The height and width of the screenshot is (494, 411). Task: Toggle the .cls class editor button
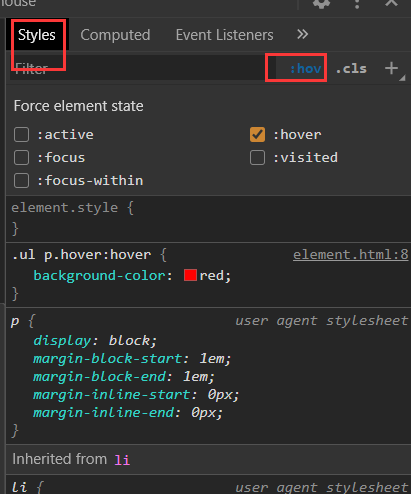[351, 69]
